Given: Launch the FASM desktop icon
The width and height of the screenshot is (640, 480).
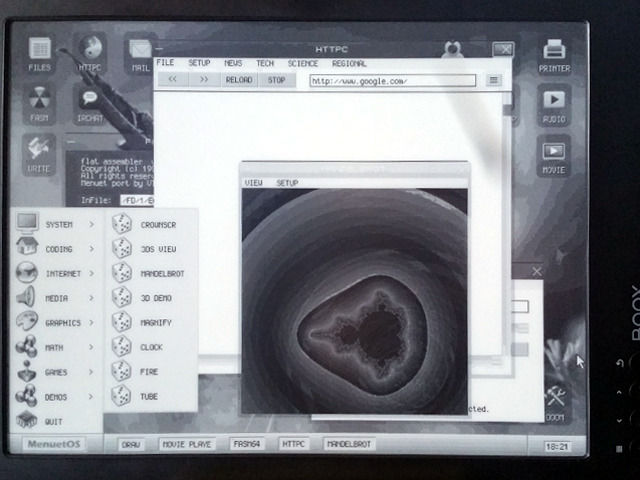Looking at the screenshot, I should pyautogui.click(x=39, y=104).
